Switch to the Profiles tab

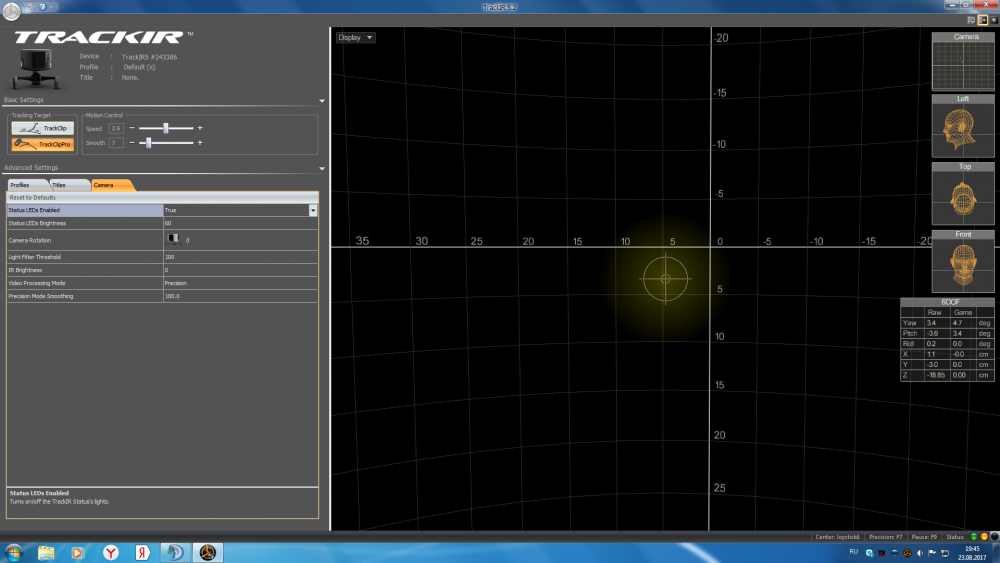22,185
